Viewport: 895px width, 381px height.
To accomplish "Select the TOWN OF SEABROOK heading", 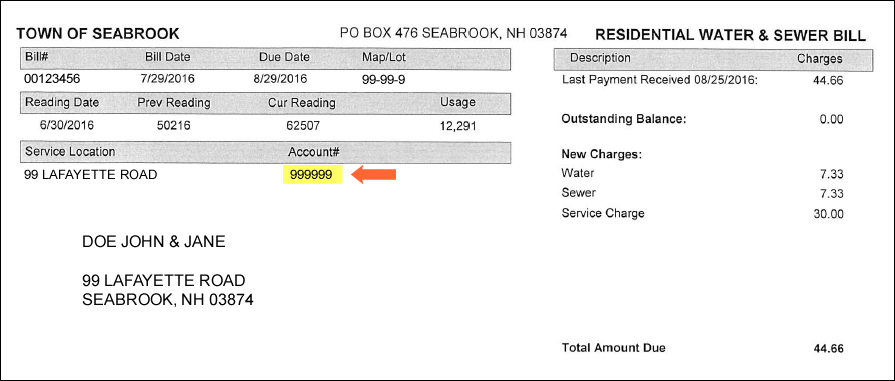I will (x=98, y=34).
